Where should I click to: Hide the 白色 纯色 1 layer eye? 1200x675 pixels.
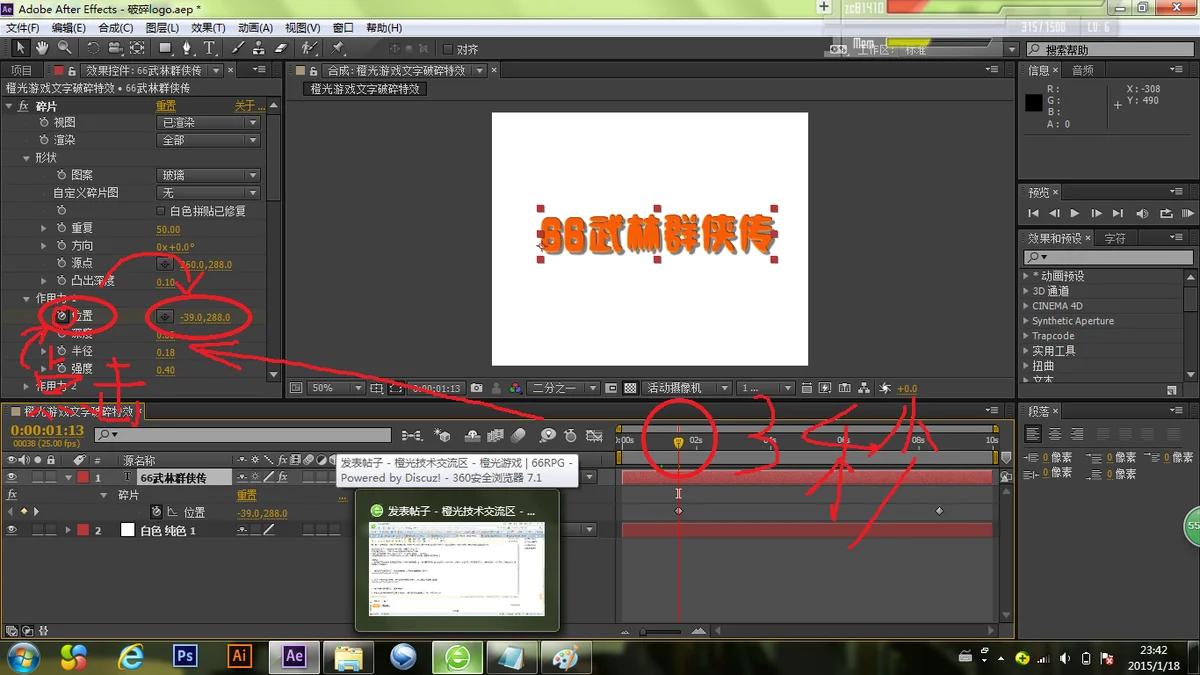coord(12,530)
